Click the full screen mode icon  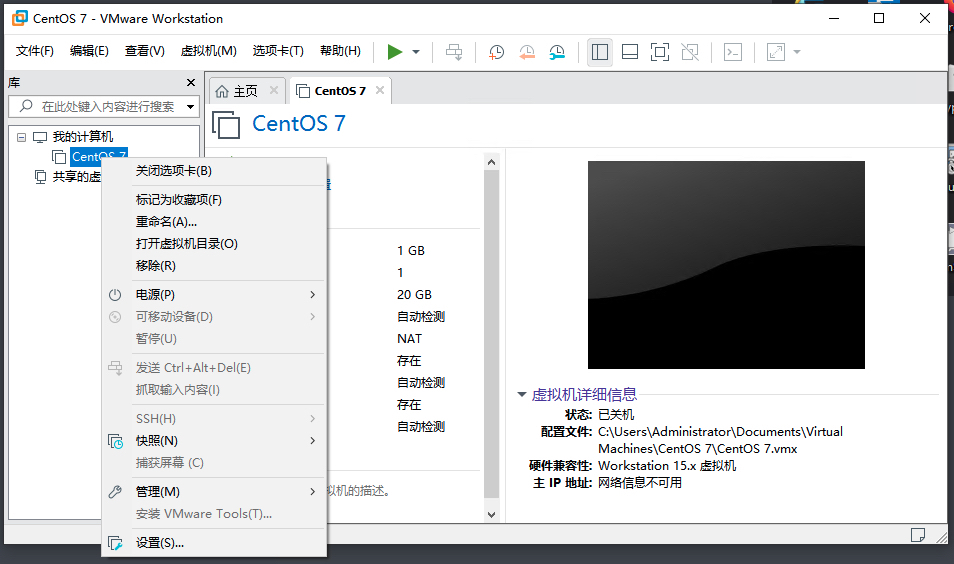(x=660, y=52)
